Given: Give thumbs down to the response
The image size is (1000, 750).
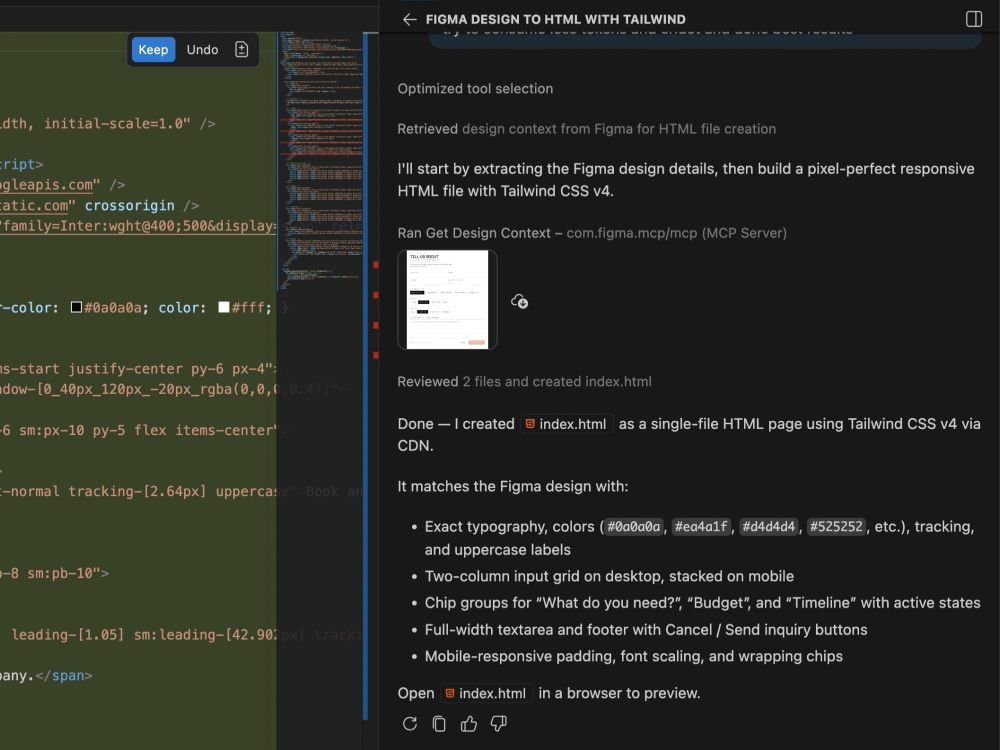Looking at the screenshot, I should (x=499, y=724).
